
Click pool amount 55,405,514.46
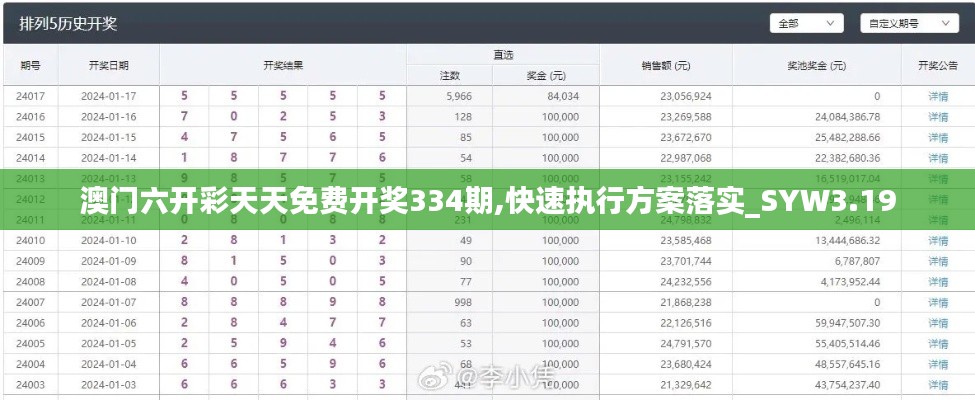(848, 343)
